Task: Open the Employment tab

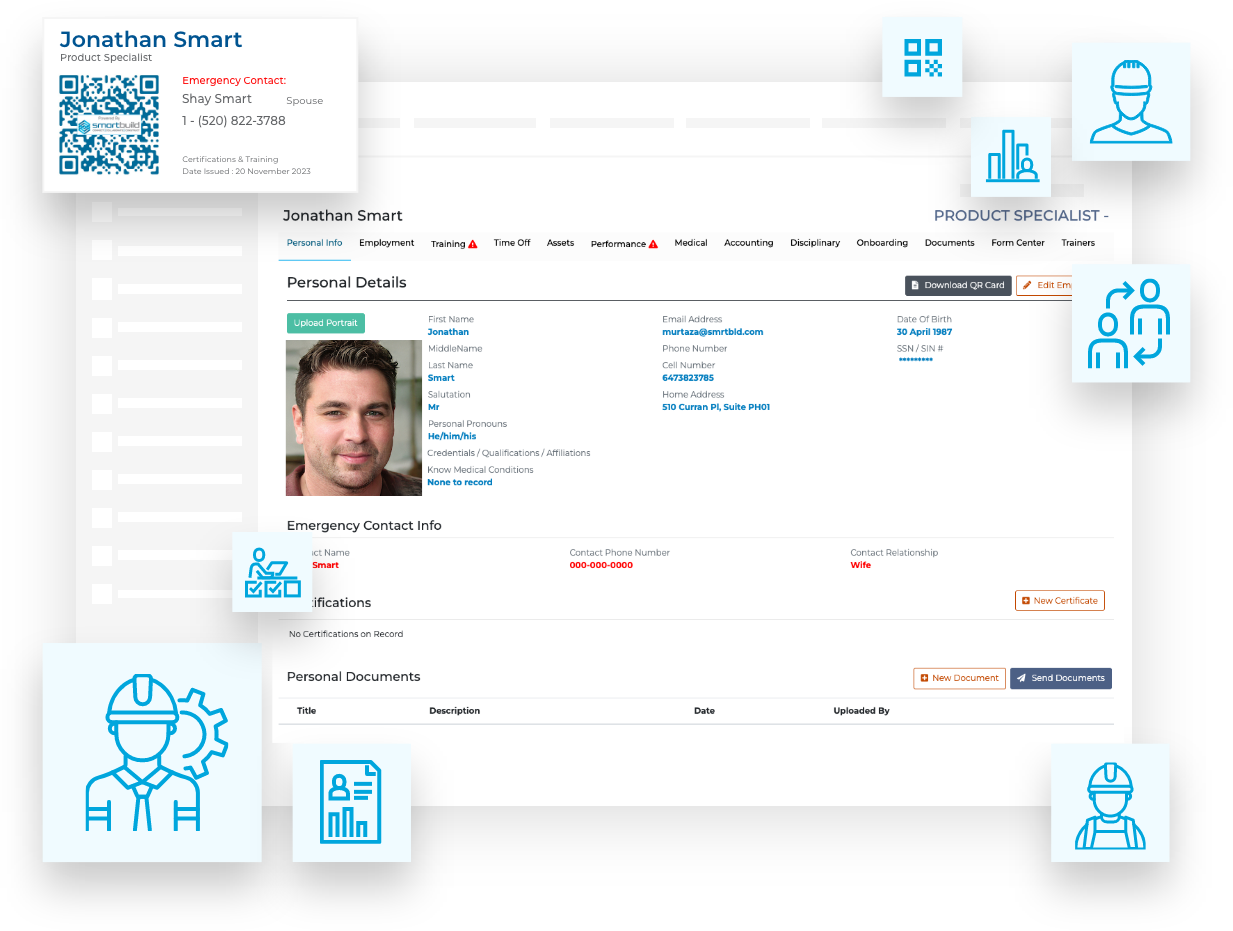Action: pos(386,243)
